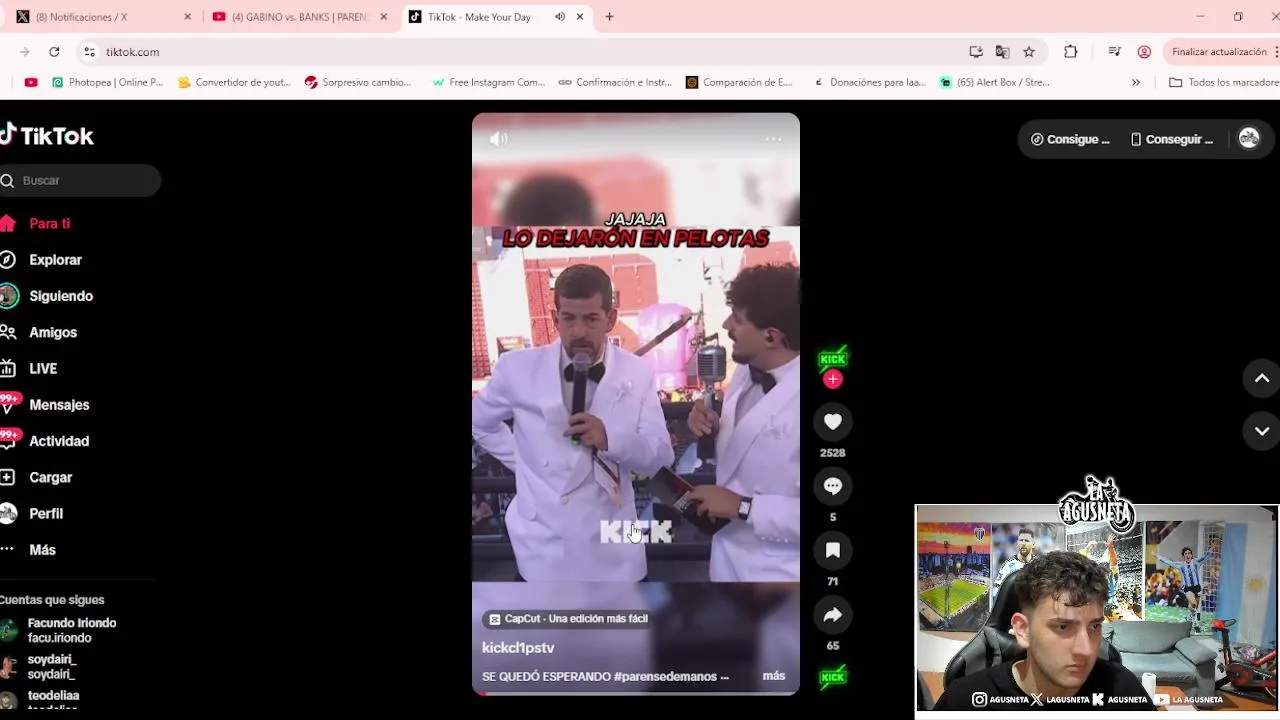Click the Consigue coins button
The width and height of the screenshot is (1280, 720).
click(1070, 139)
